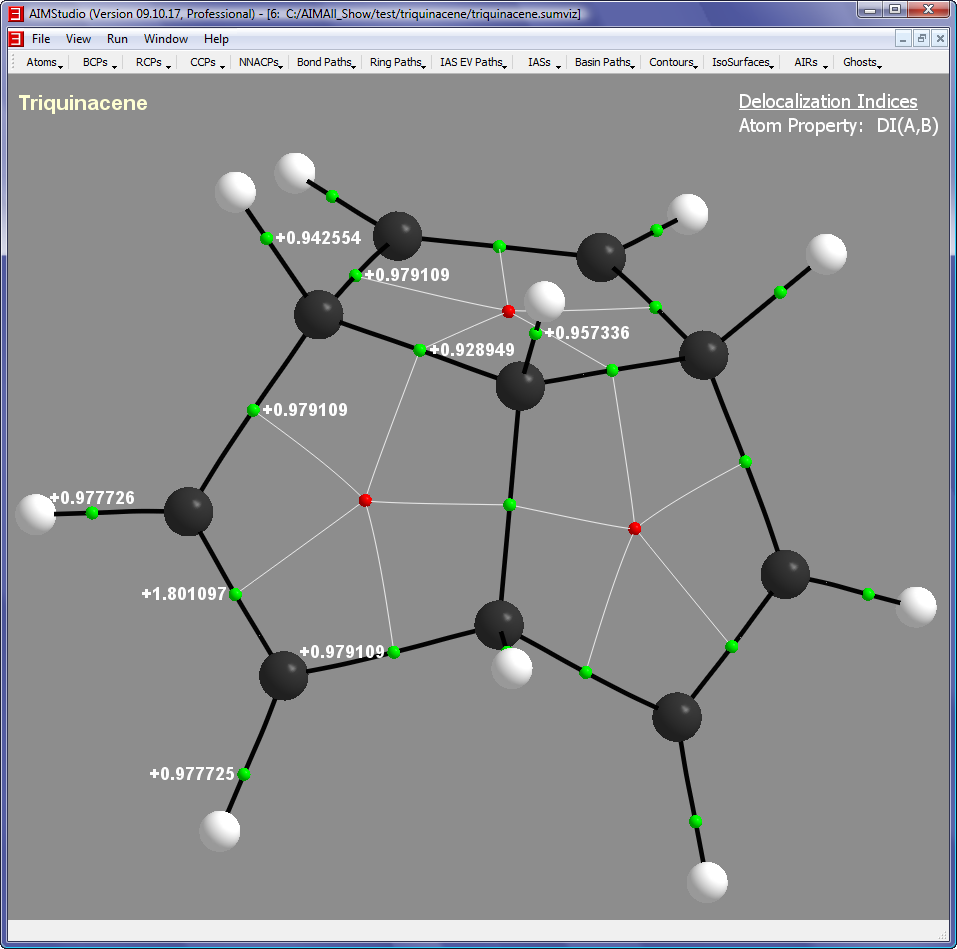Open the Contours toolbar dropdown
This screenshot has height=949, width=957.
pos(673,62)
